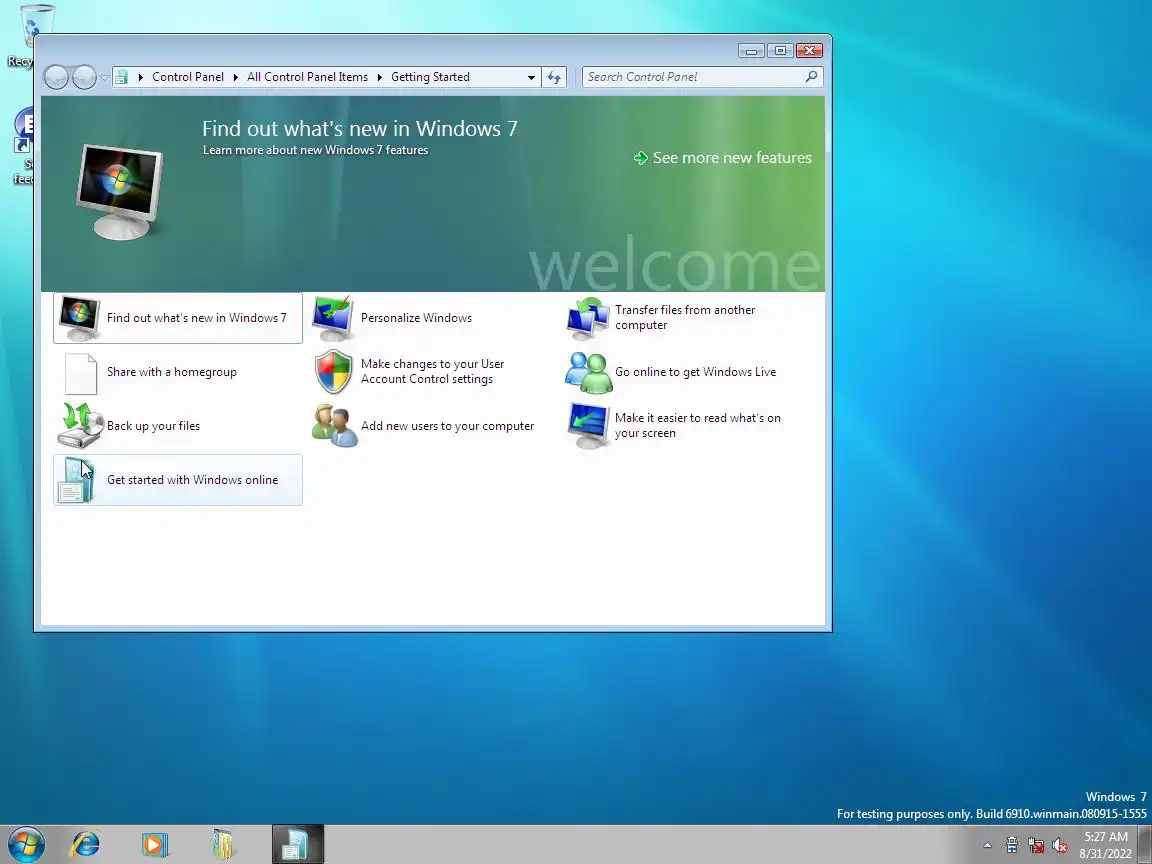Launch Internet Explorer from the taskbar

85,844
